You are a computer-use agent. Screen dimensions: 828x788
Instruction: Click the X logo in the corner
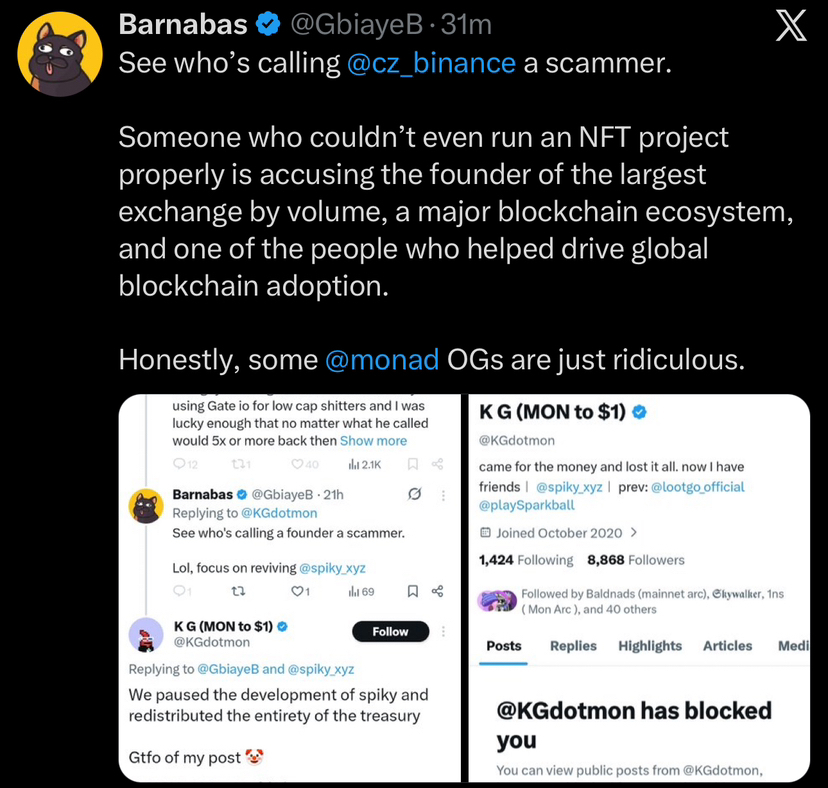[x=791, y=27]
